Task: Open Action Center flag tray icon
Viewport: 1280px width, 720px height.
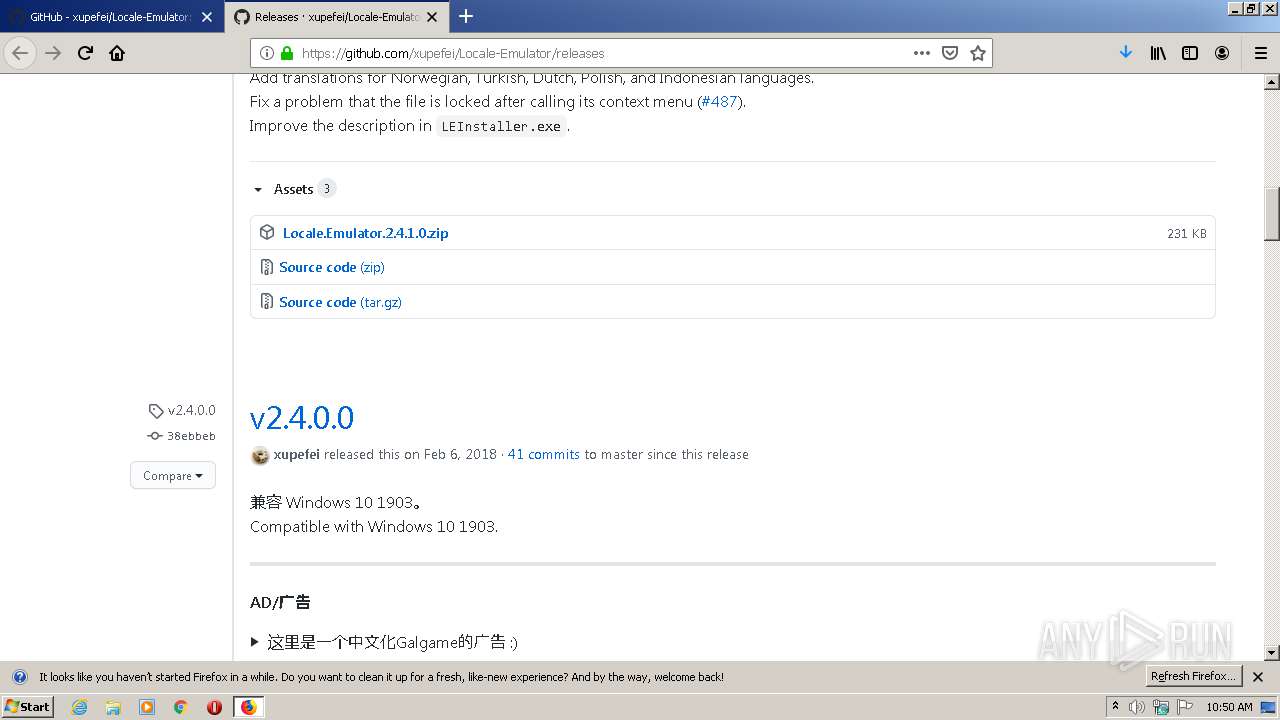Action: [x=1185, y=707]
